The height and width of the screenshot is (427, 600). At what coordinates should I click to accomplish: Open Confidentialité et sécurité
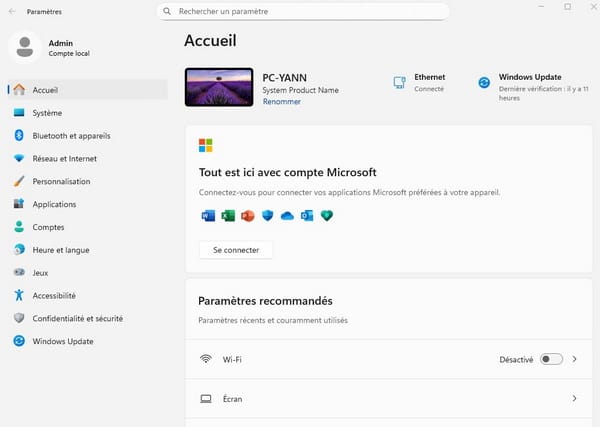tap(88, 318)
